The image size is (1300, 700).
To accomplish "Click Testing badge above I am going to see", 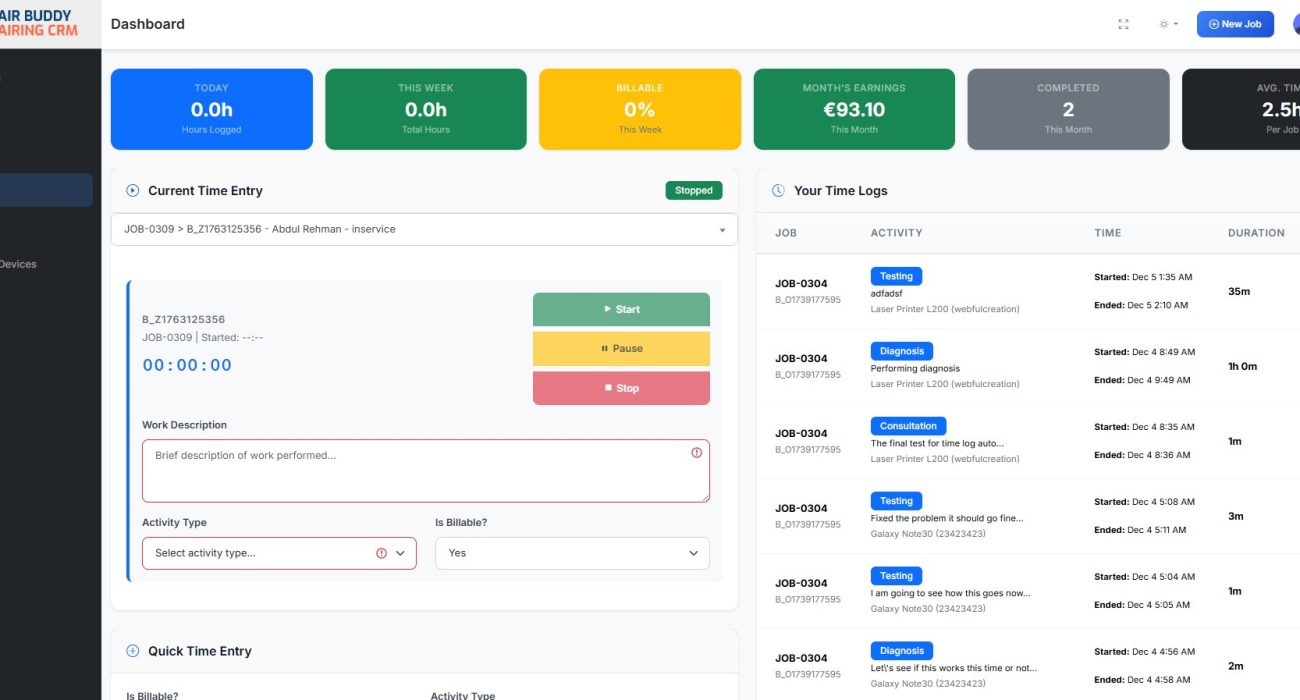I will pyautogui.click(x=896, y=576).
